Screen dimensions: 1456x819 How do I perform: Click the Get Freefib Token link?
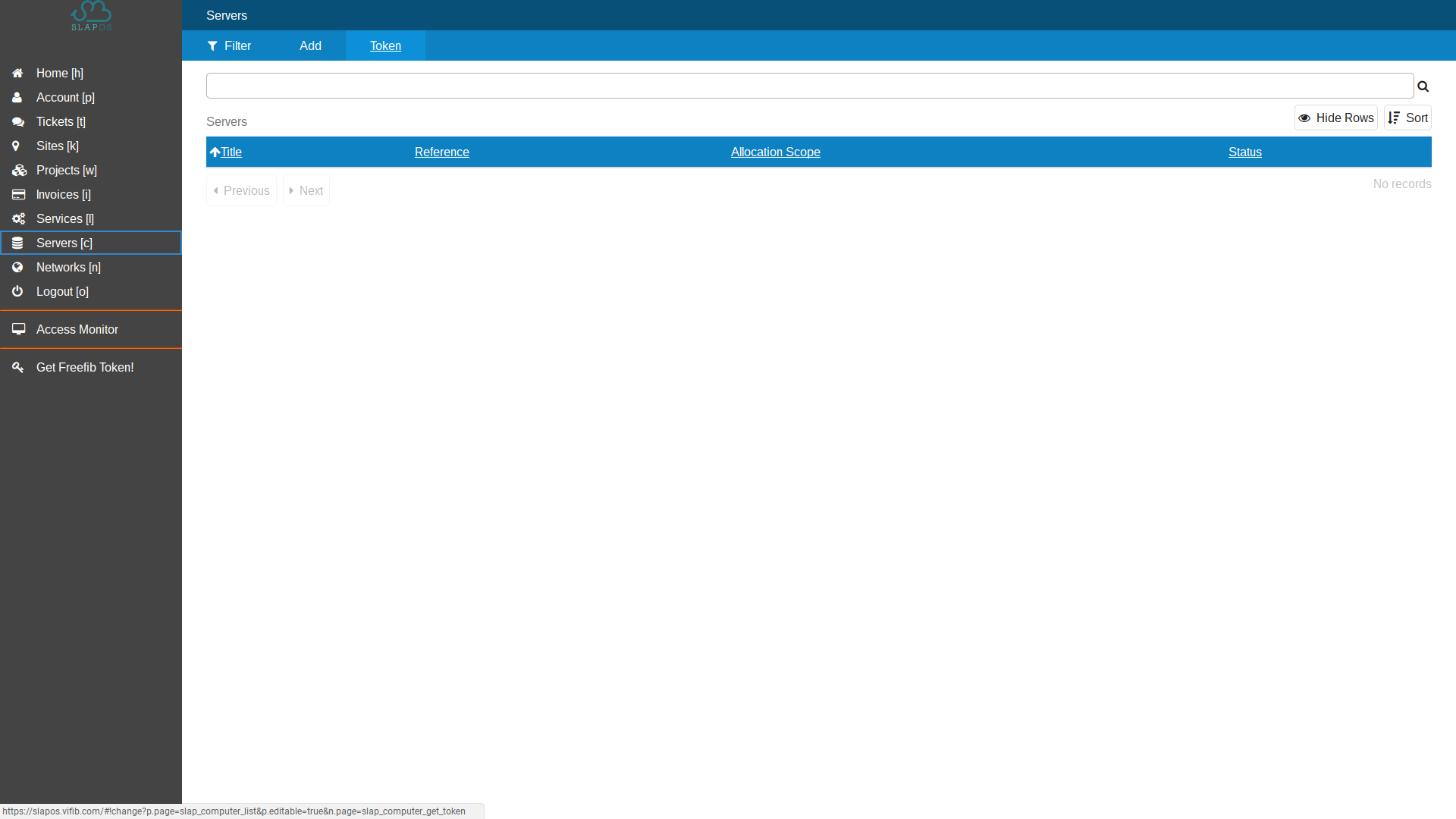(x=85, y=367)
